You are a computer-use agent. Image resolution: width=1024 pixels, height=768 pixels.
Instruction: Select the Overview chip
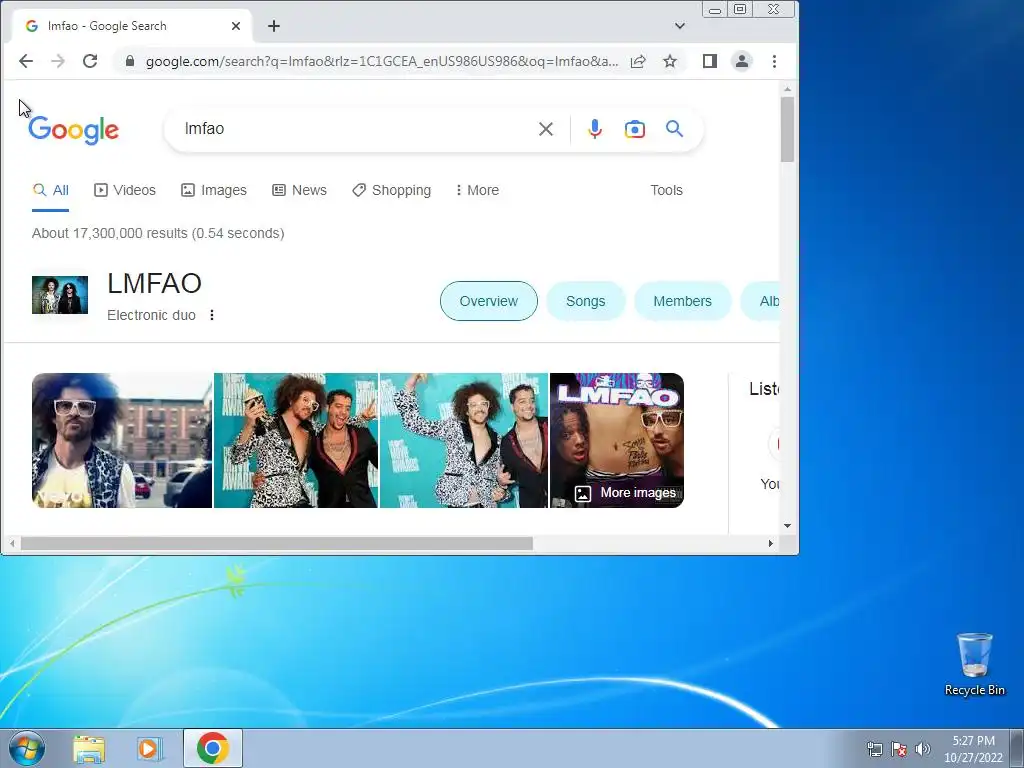[488, 301]
